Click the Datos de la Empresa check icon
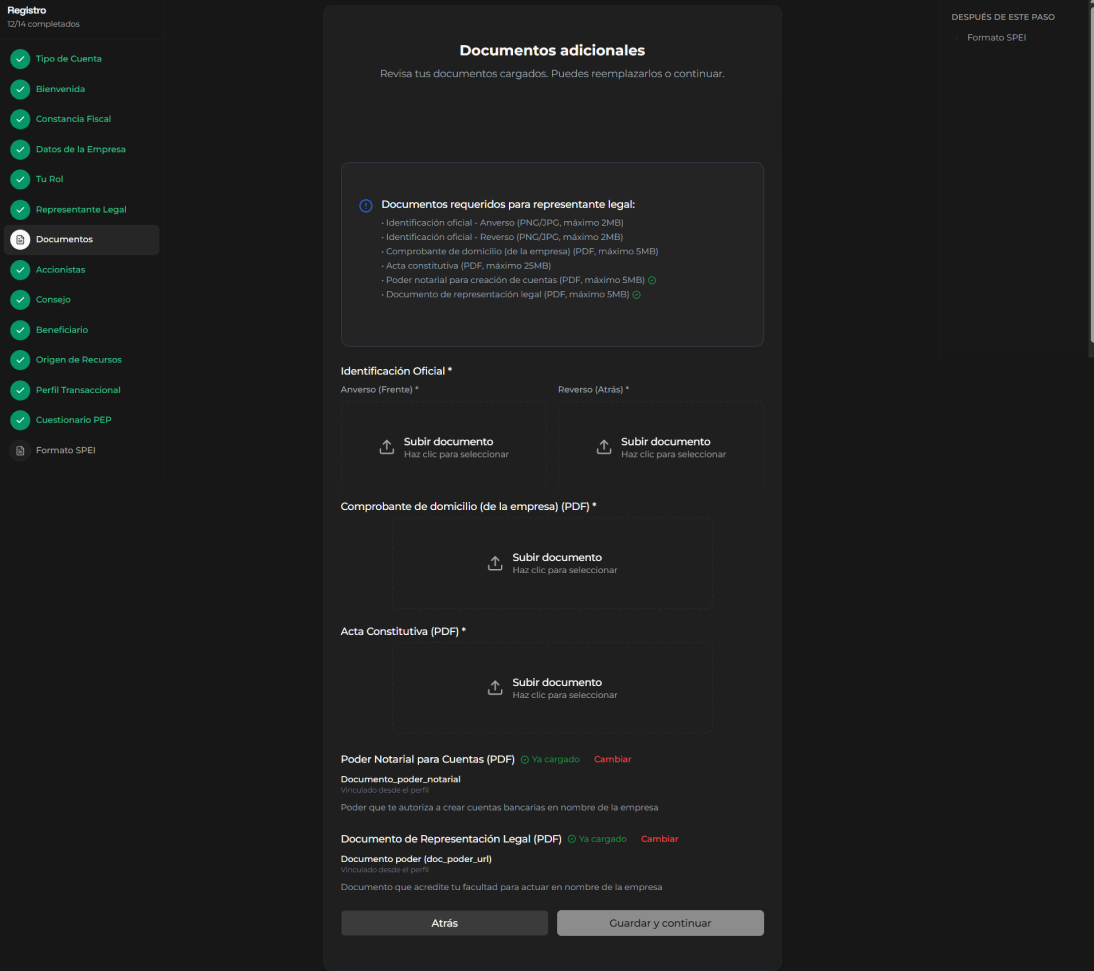Screen dimensions: 1094x971 click(20, 149)
